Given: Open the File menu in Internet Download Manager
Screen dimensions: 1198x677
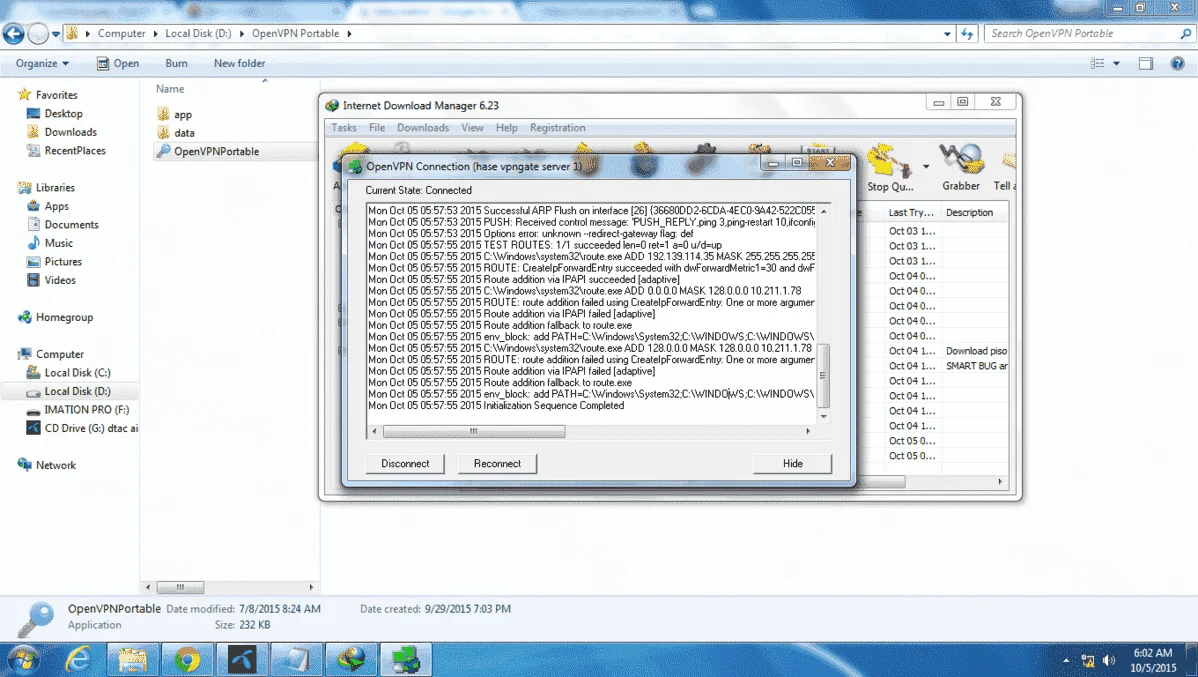Looking at the screenshot, I should click(377, 128).
